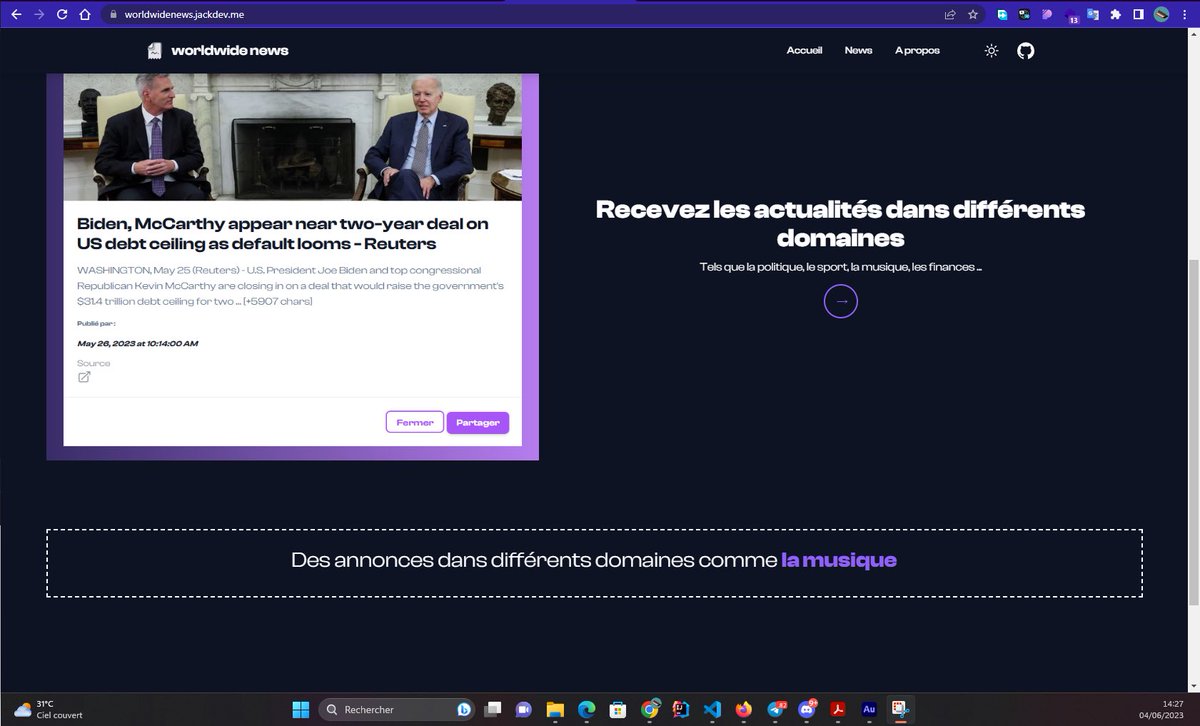Click the Biden McCarthy article image
Viewport: 1200px width, 726px height.
click(x=292, y=137)
